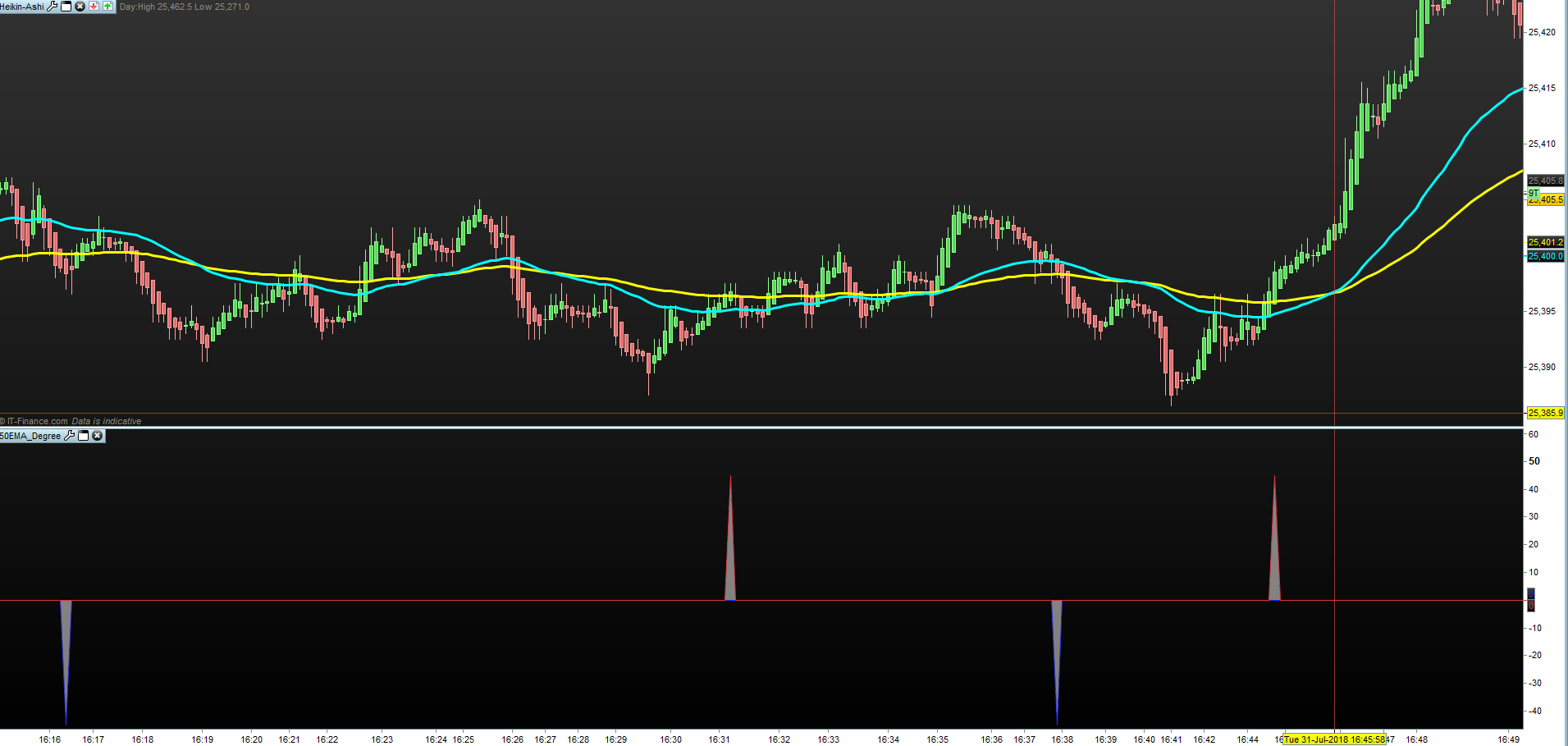Image resolution: width=1568 pixels, height=746 pixels.
Task: Click the Heikin-Ashi panel window icon
Action: pyautogui.click(x=66, y=7)
